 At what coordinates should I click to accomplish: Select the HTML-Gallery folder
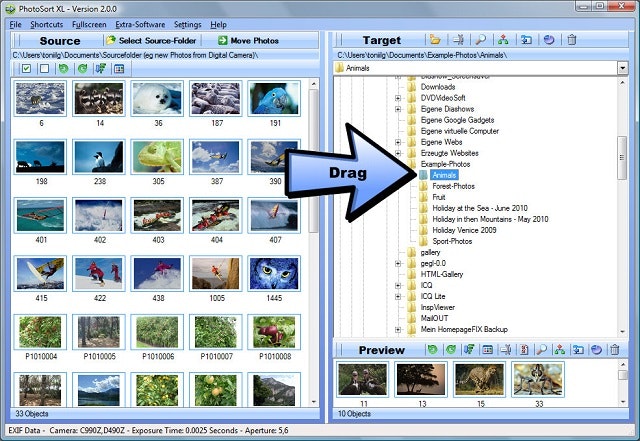click(442, 274)
